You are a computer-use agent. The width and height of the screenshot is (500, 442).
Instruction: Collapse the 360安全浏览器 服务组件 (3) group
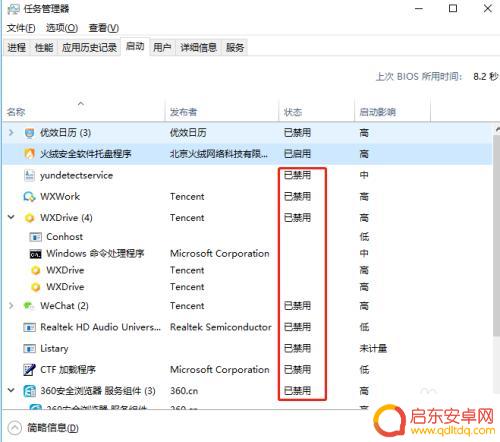(11, 390)
